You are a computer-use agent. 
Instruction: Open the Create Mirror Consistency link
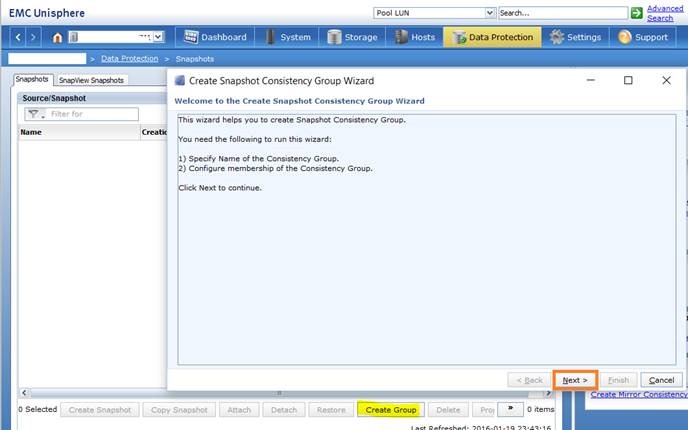pos(639,394)
